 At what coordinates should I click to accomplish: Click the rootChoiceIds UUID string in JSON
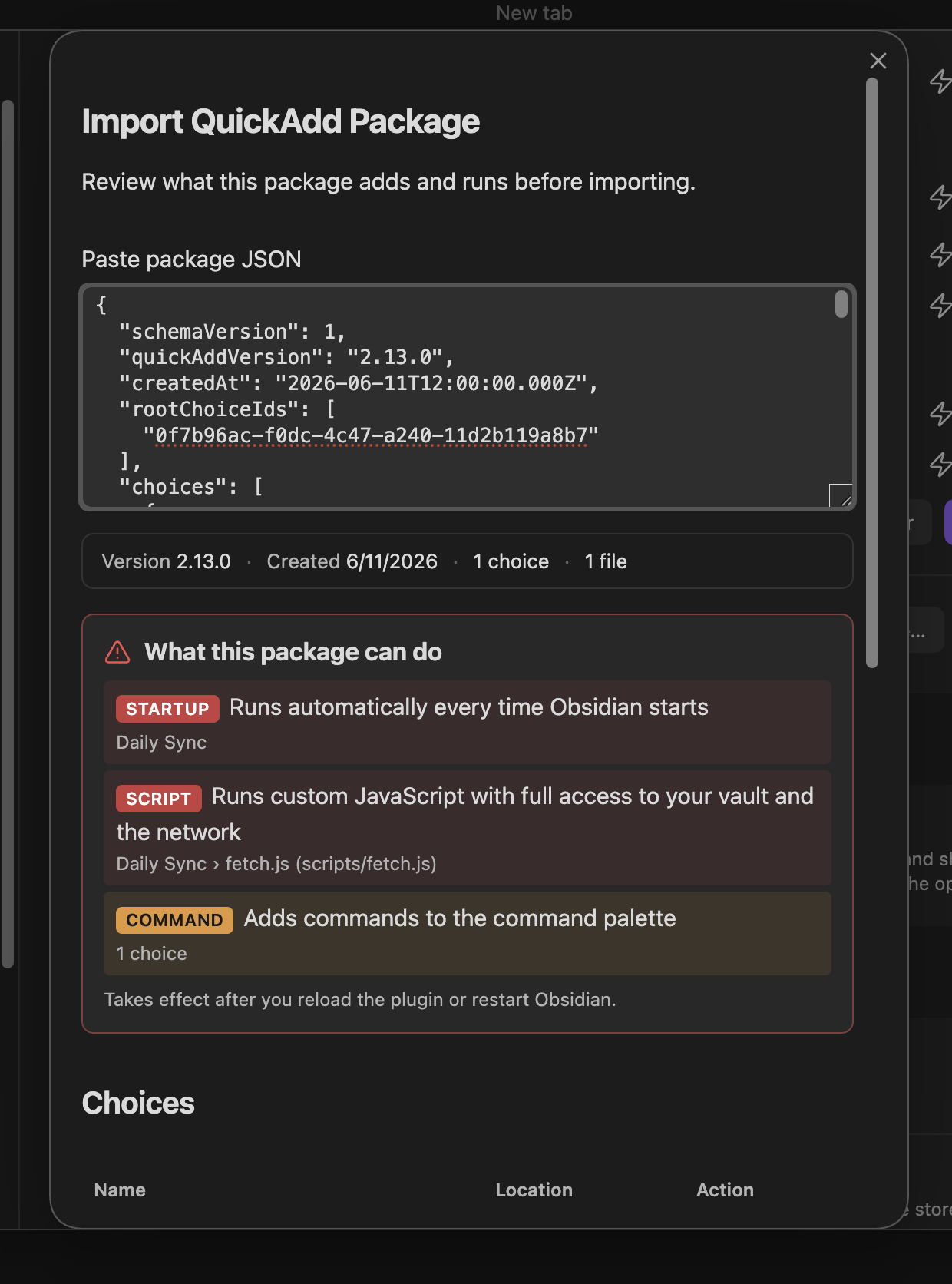(x=370, y=436)
